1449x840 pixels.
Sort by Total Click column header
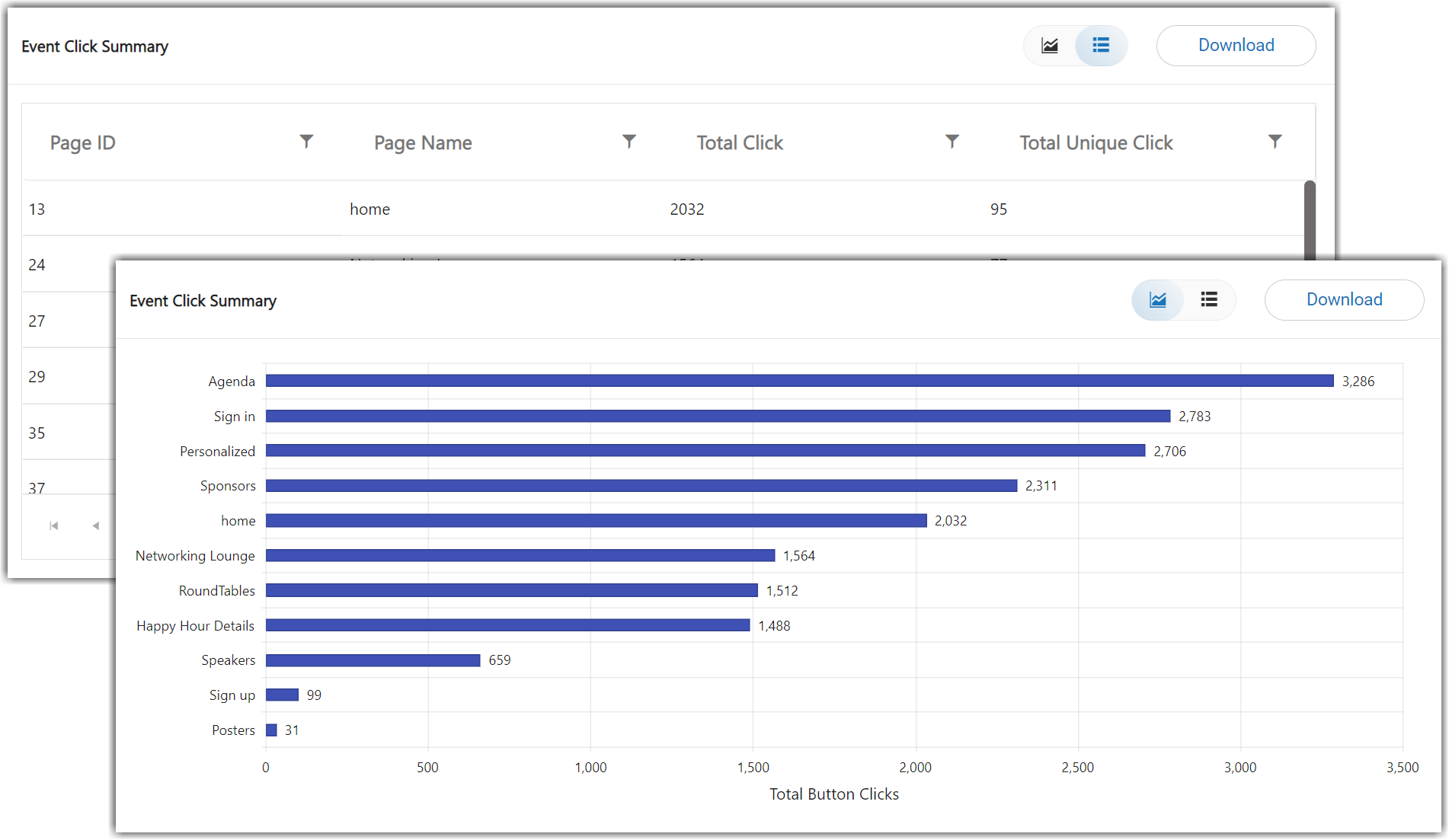click(x=740, y=143)
